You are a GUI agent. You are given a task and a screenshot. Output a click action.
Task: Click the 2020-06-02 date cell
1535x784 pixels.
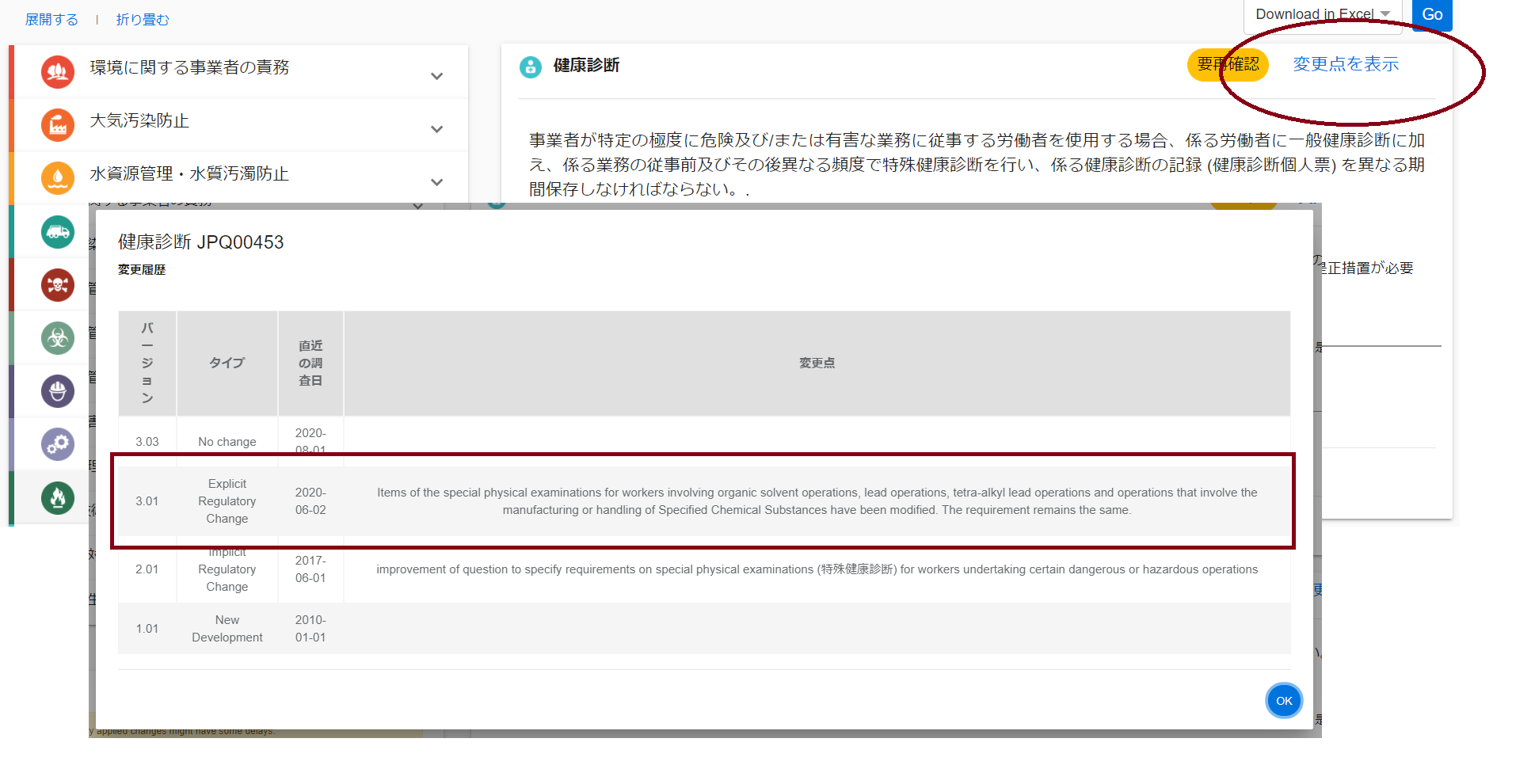310,501
